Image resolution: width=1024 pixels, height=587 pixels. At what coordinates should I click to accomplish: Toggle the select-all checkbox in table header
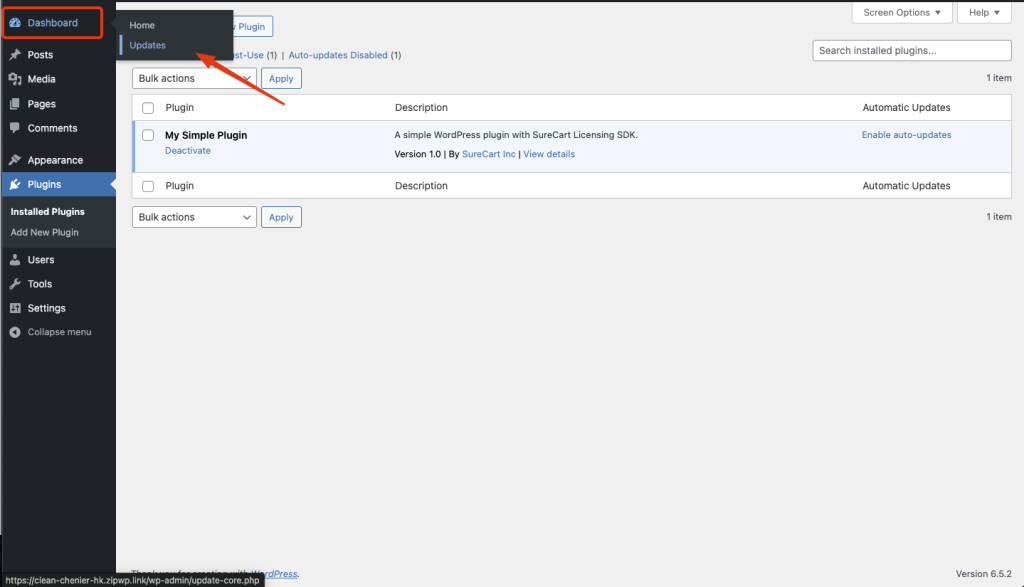148,108
